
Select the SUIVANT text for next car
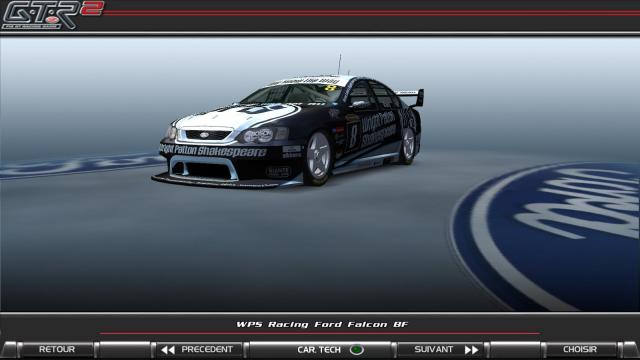point(433,349)
